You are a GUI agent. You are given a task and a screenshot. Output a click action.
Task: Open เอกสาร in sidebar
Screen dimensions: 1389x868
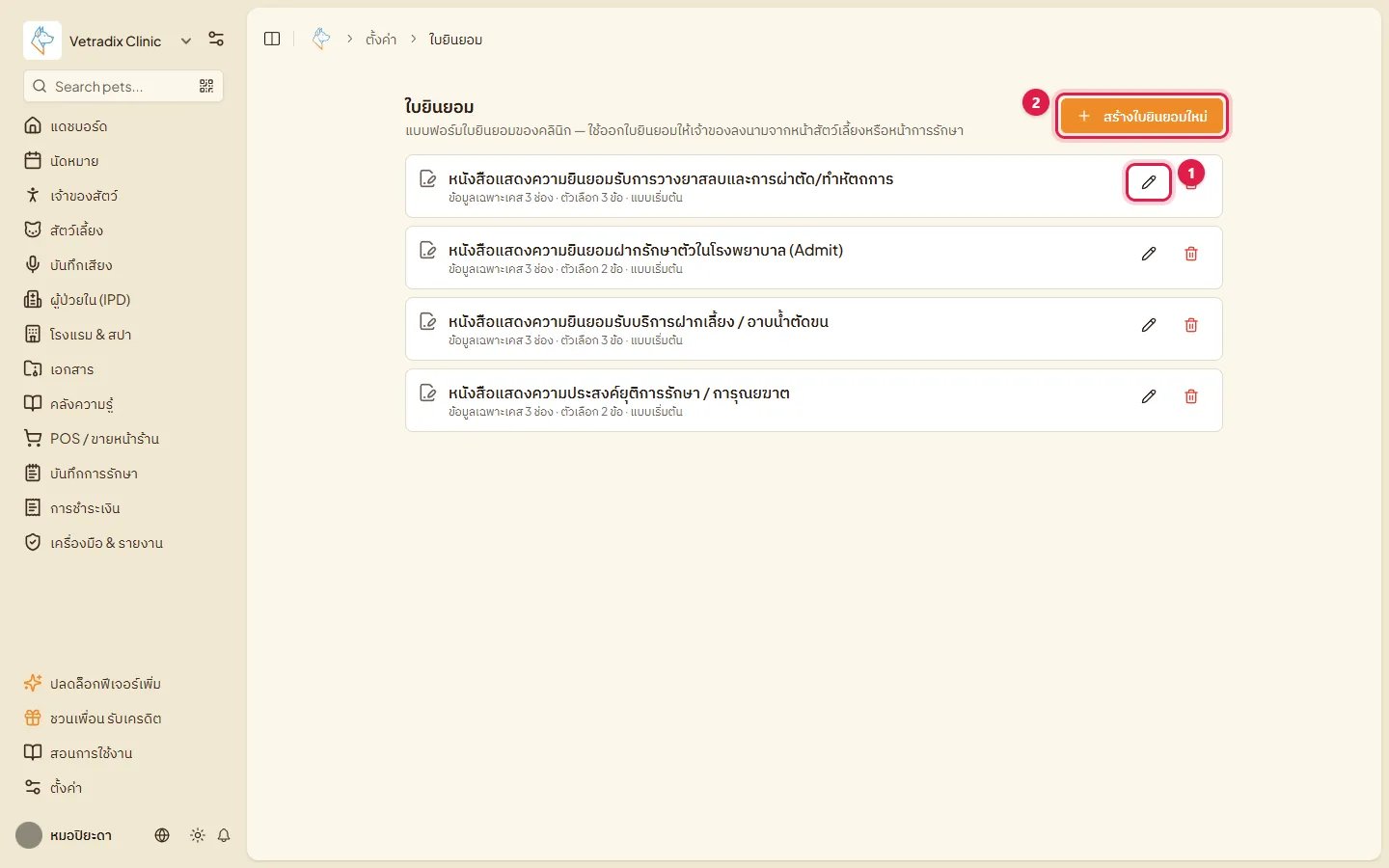[x=123, y=369]
